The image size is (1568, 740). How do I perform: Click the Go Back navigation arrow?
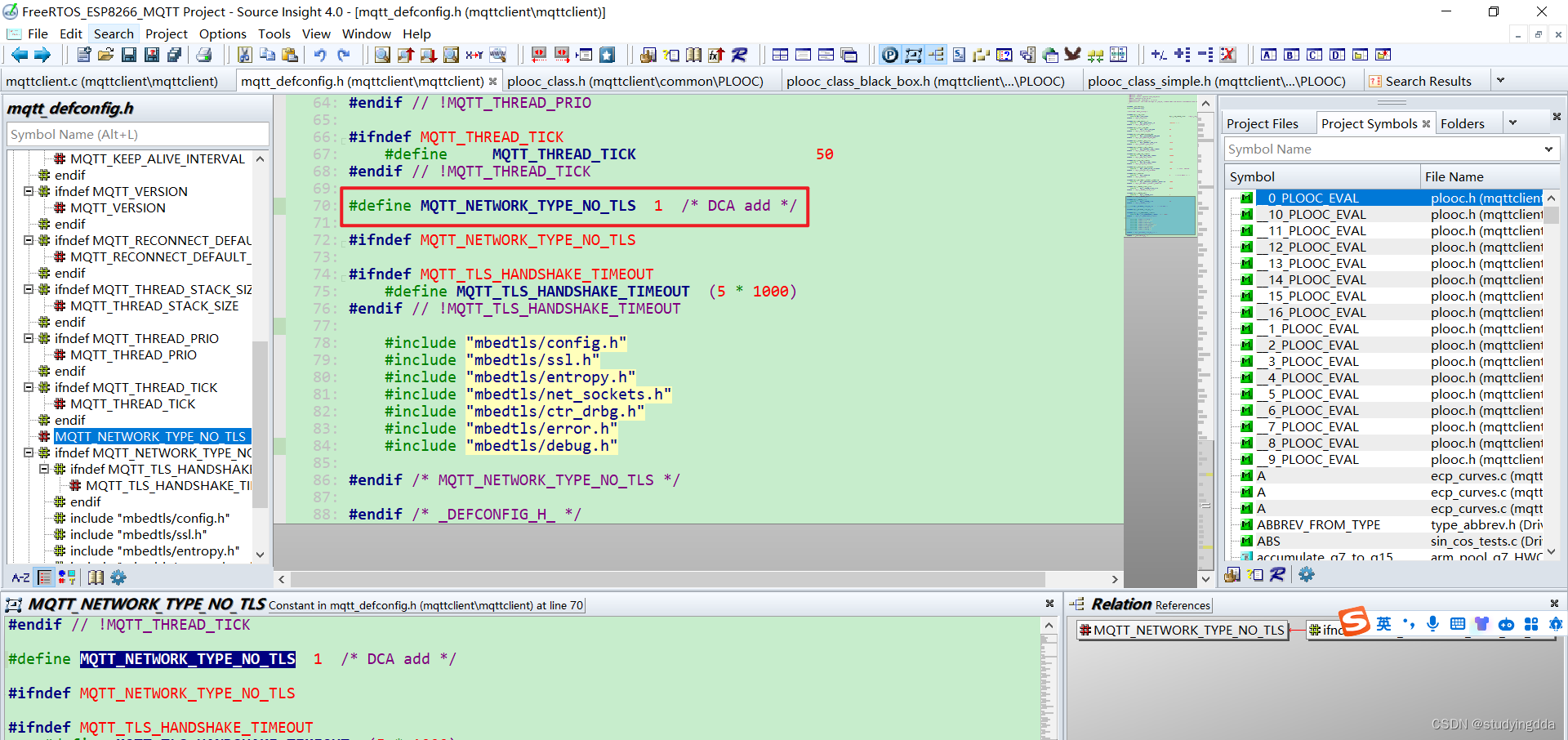pos(20,55)
